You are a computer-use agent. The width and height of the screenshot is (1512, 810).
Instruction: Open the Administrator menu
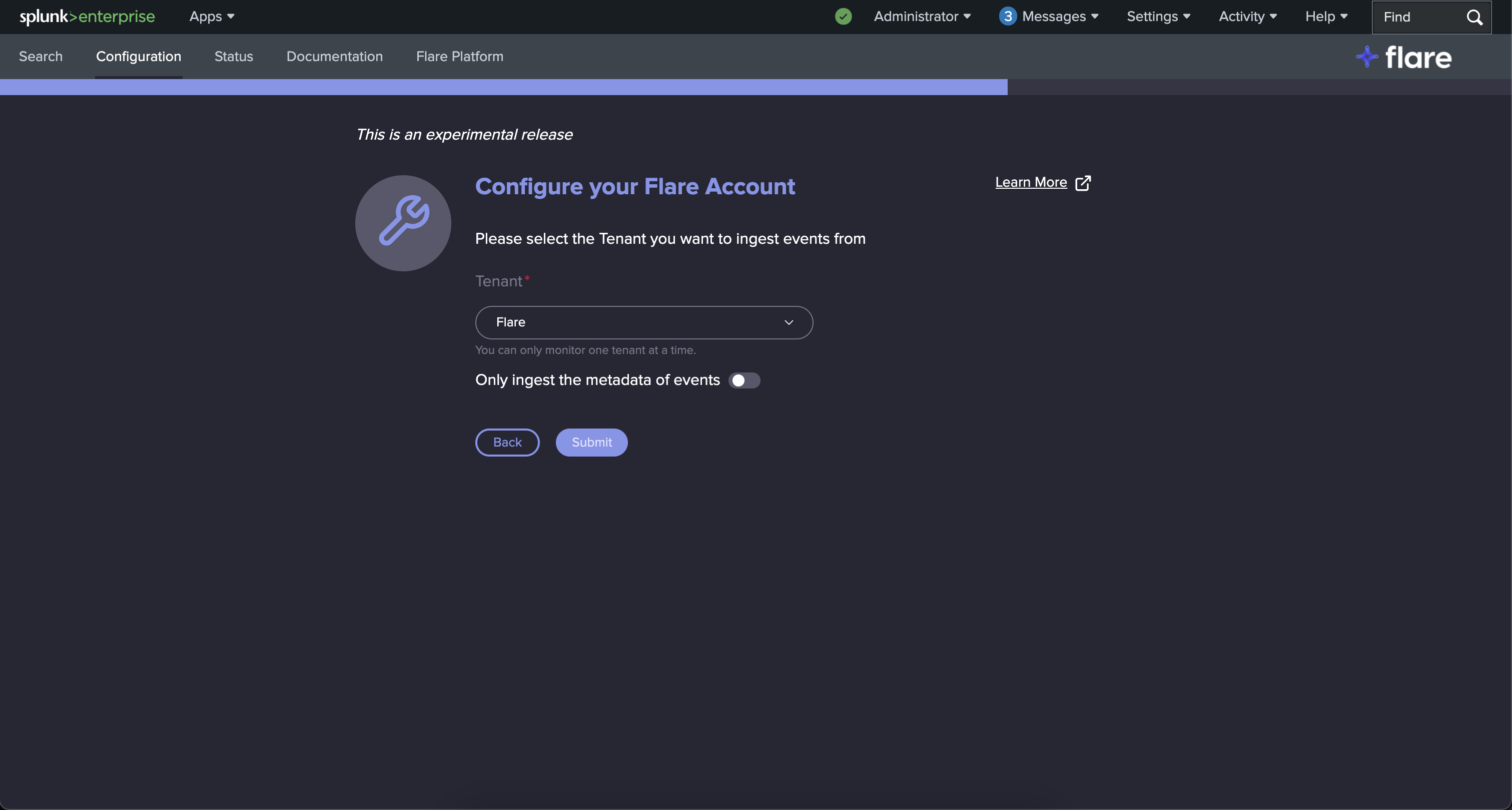[x=922, y=17]
